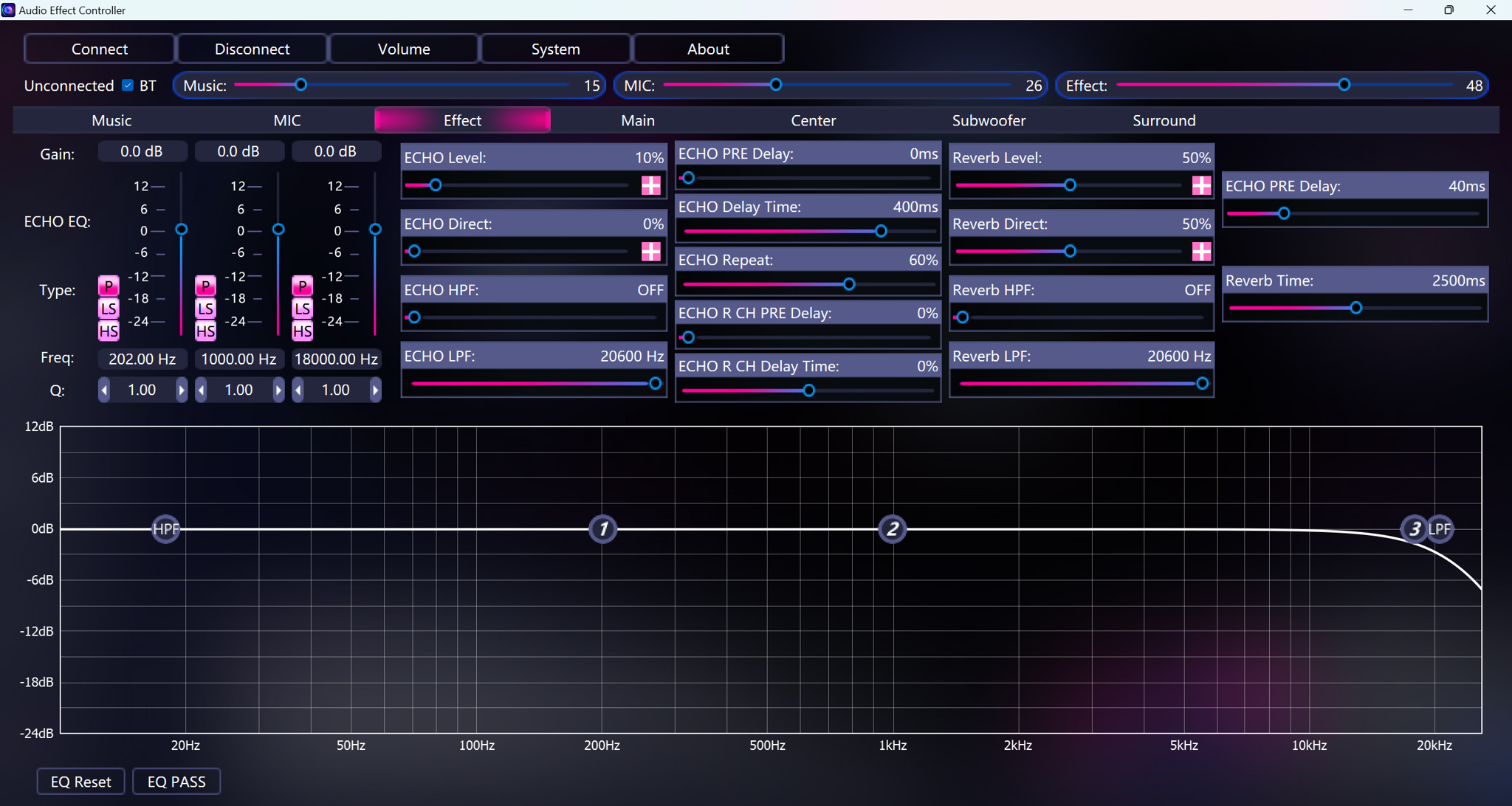1512x806 pixels.
Task: Decrease band 1 Q with left arrow
Action: 104,390
